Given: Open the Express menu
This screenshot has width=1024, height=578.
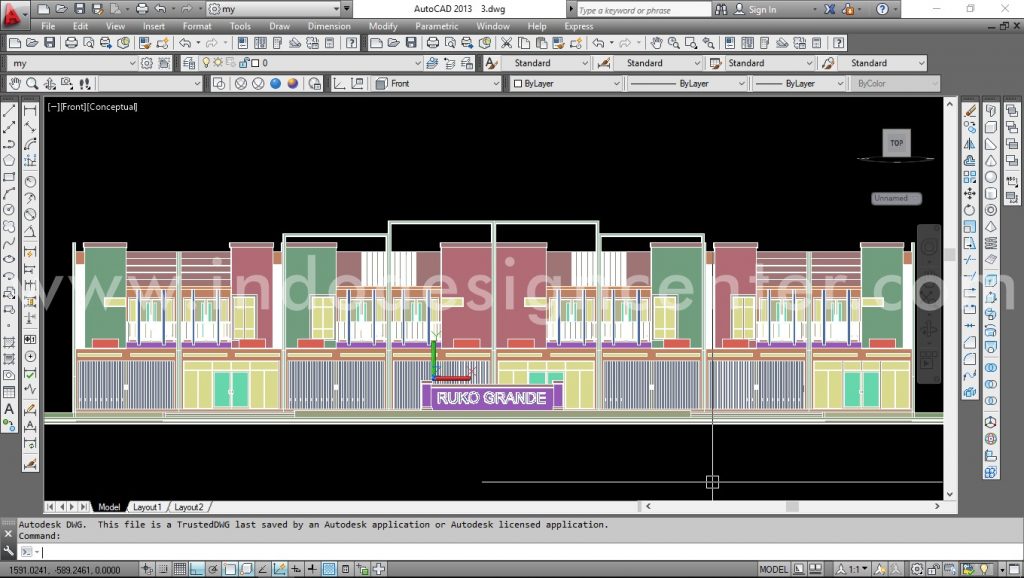Looking at the screenshot, I should pyautogui.click(x=579, y=26).
